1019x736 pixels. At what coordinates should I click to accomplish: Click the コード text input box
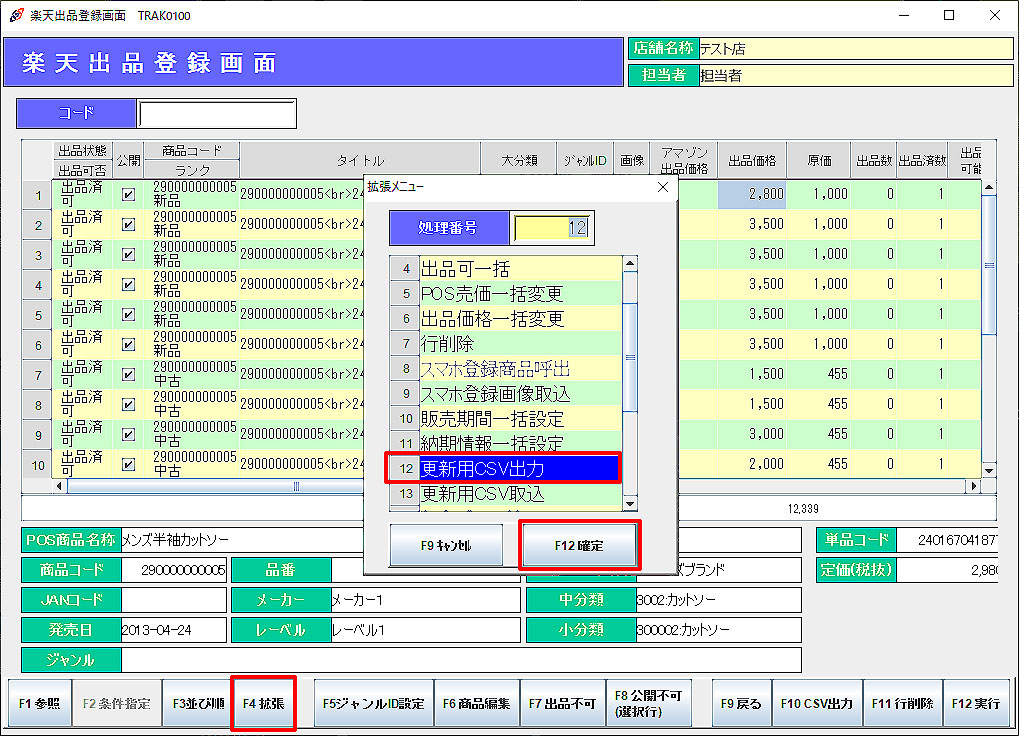[217, 114]
